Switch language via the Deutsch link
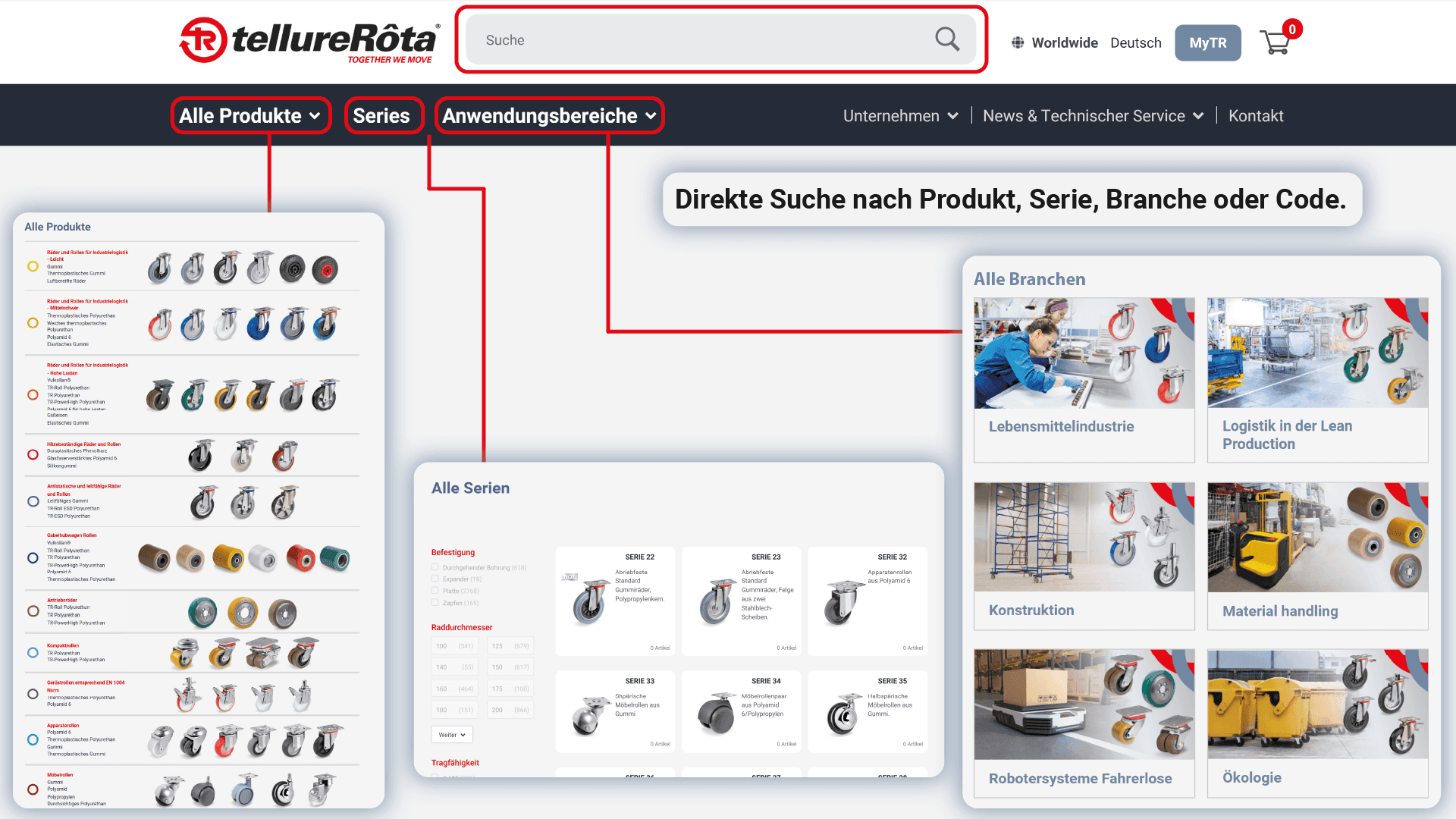1456x819 pixels. [x=1135, y=43]
